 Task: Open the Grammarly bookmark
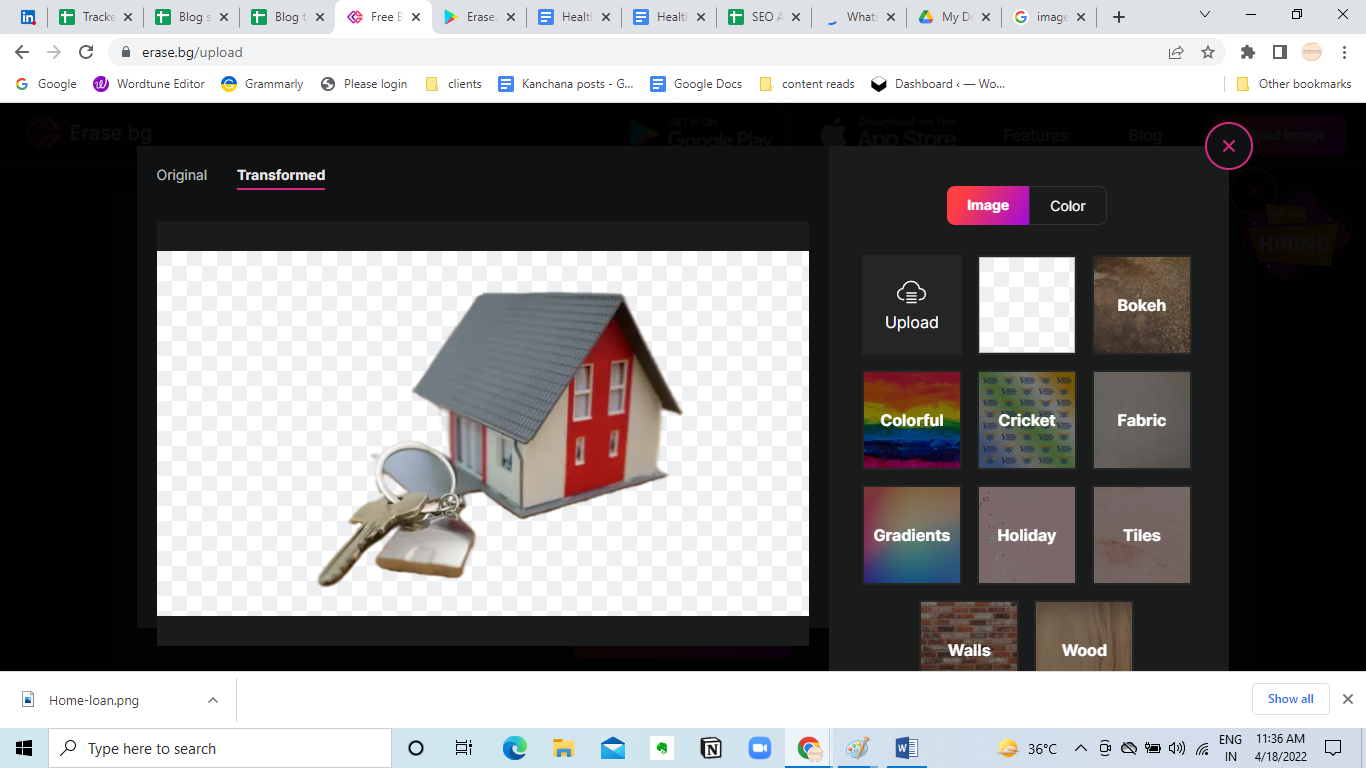coord(262,84)
